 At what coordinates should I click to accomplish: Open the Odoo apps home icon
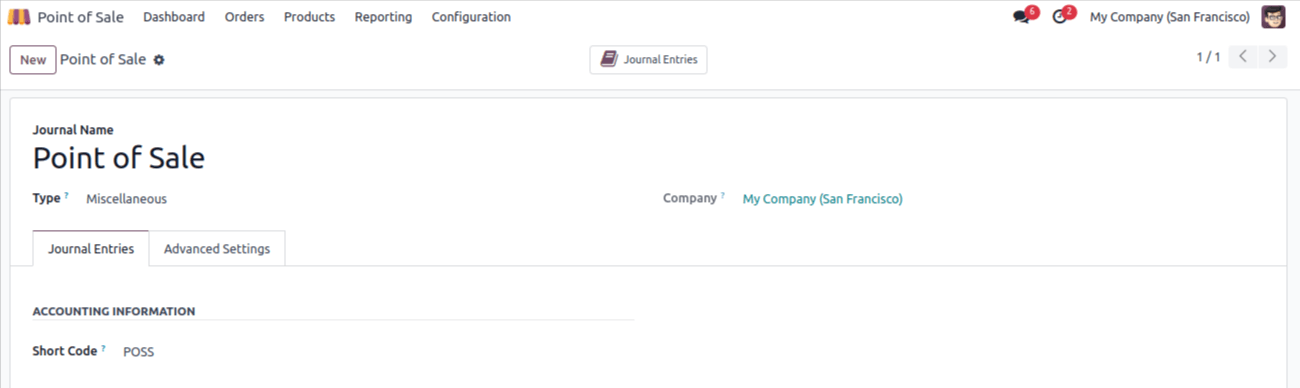click(19, 17)
